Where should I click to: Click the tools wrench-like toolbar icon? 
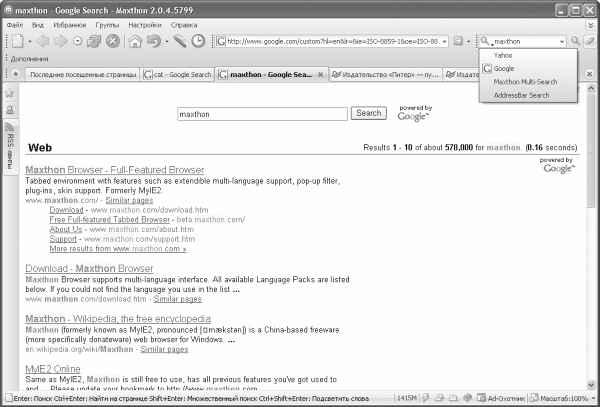point(180,41)
